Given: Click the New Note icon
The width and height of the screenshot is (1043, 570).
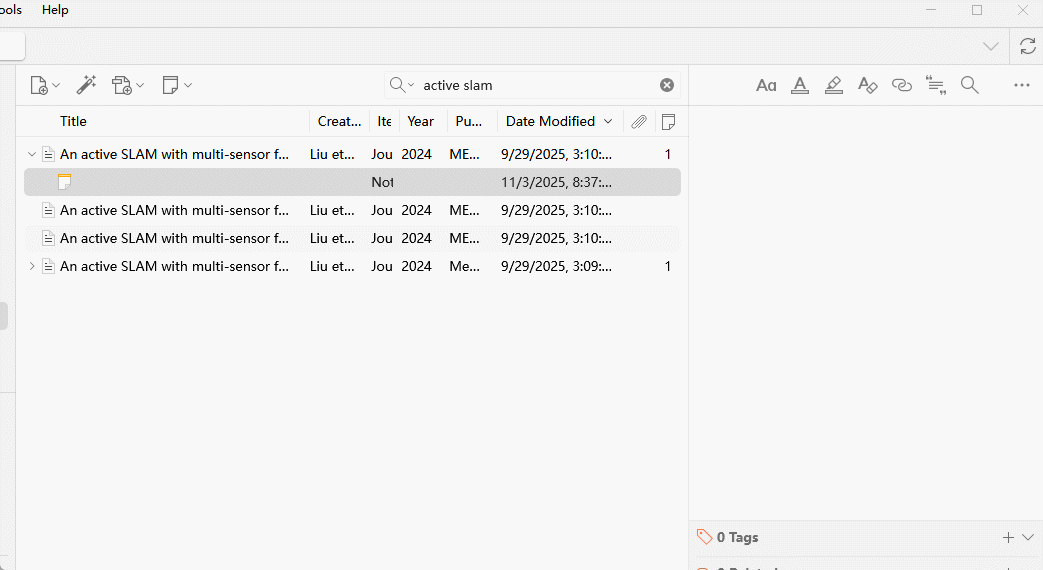Looking at the screenshot, I should 170,85.
